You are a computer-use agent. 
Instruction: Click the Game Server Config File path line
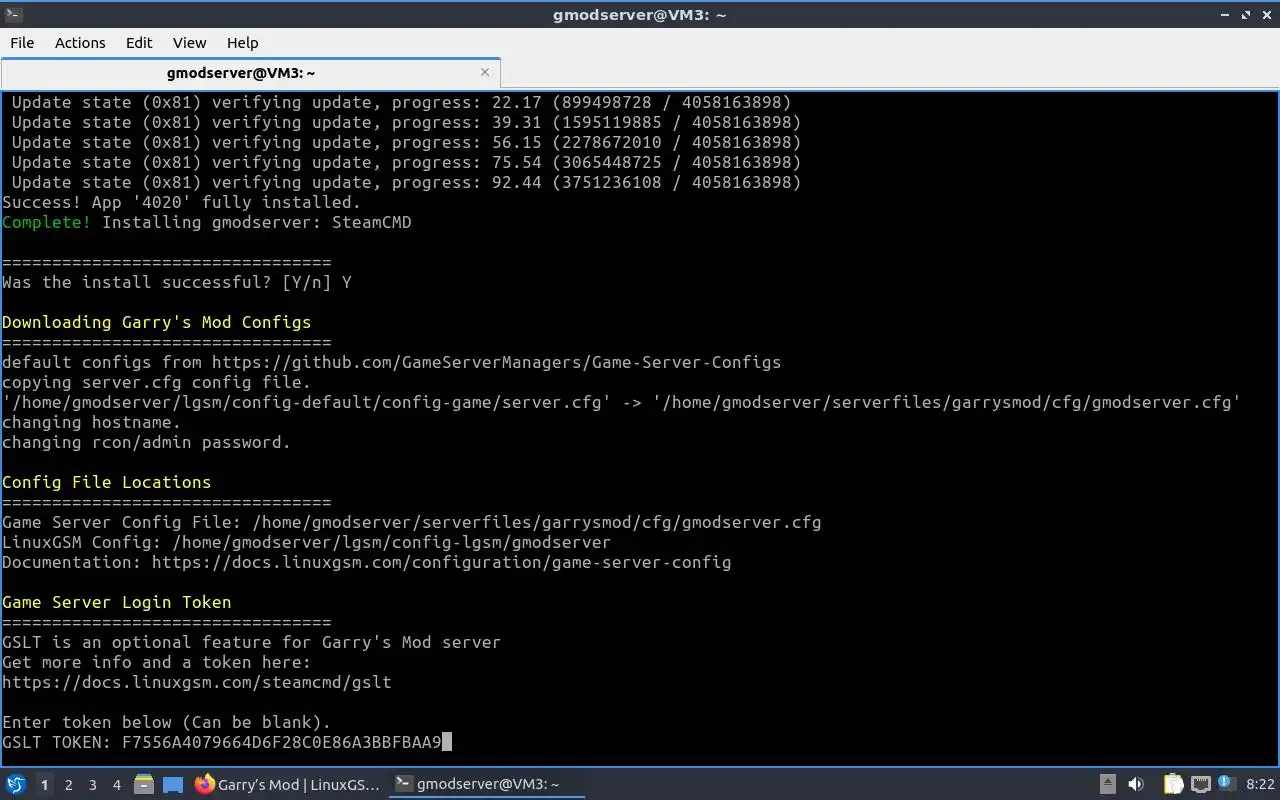(412, 522)
